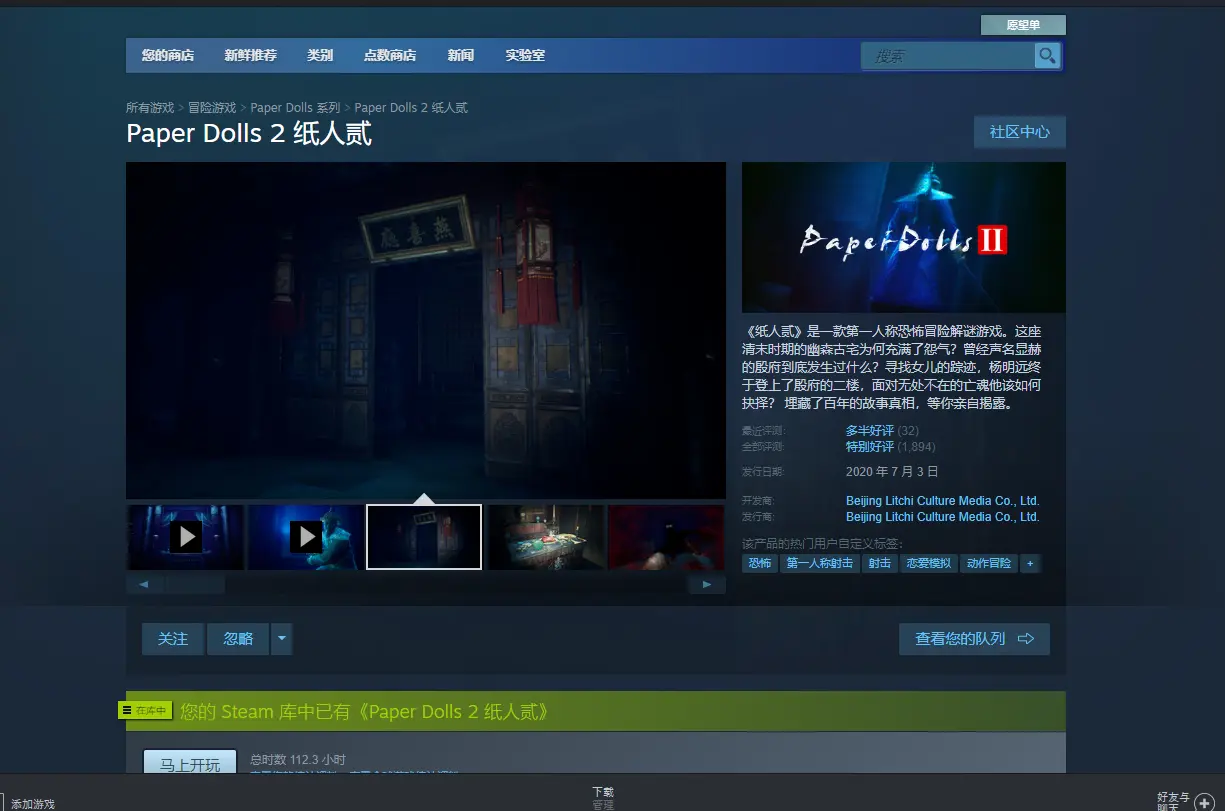Viewport: 1225px width, 811px height.
Task: Open the 社区中心 community hub
Action: click(1020, 132)
